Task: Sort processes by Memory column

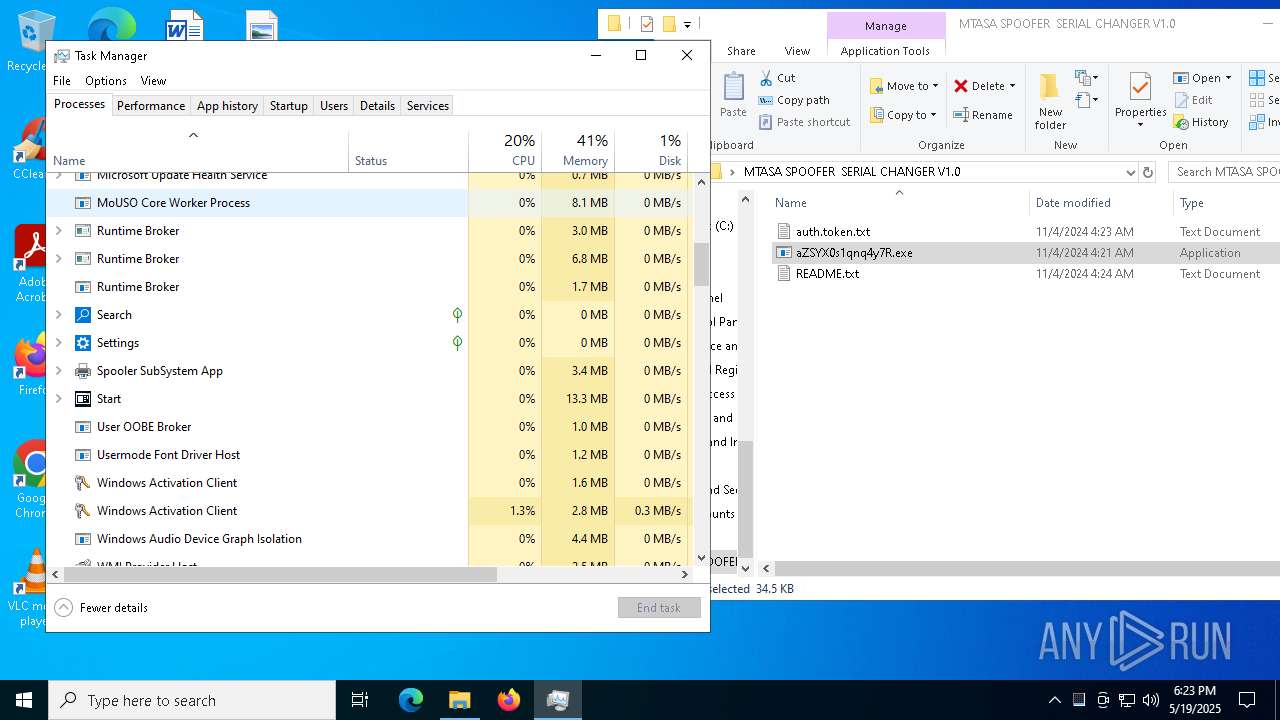Action: click(x=578, y=150)
